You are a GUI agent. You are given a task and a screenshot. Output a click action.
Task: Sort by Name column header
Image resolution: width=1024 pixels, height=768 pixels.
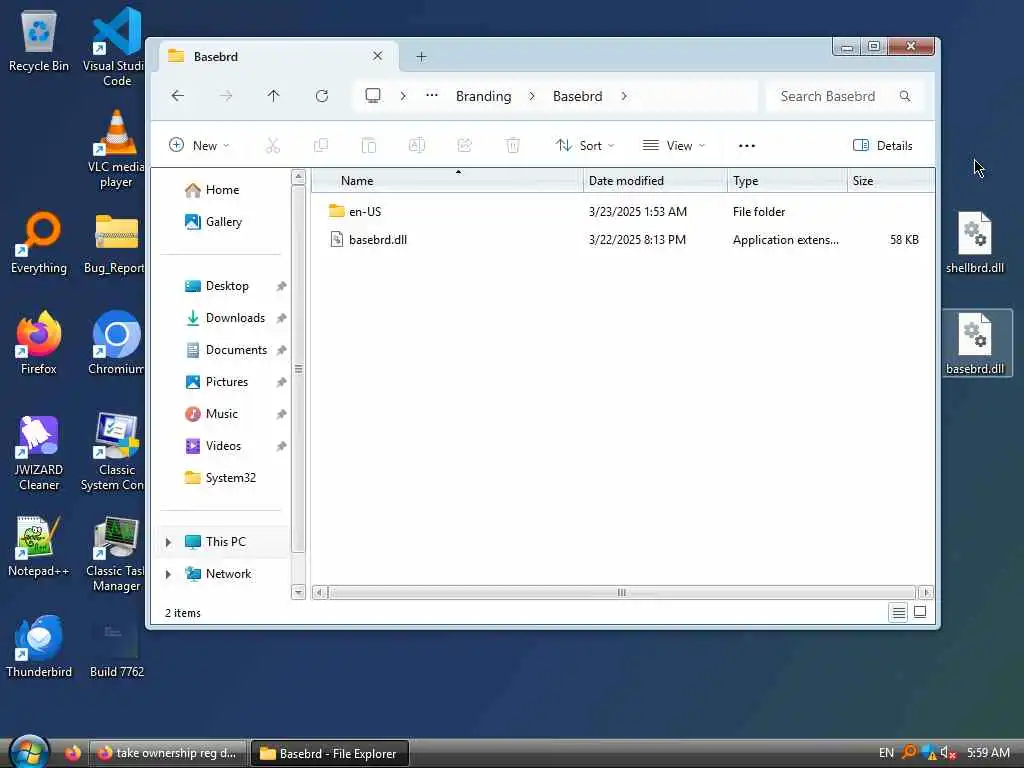point(447,181)
